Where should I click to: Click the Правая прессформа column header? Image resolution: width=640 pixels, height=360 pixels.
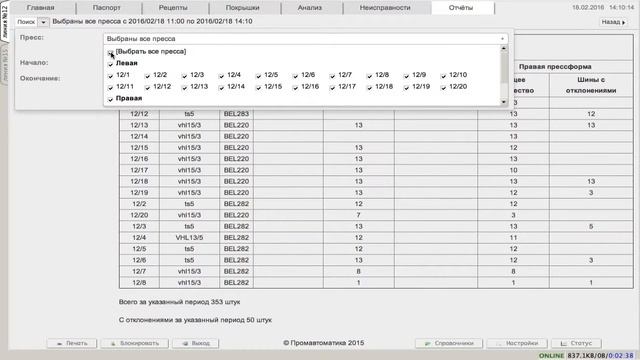pos(555,67)
